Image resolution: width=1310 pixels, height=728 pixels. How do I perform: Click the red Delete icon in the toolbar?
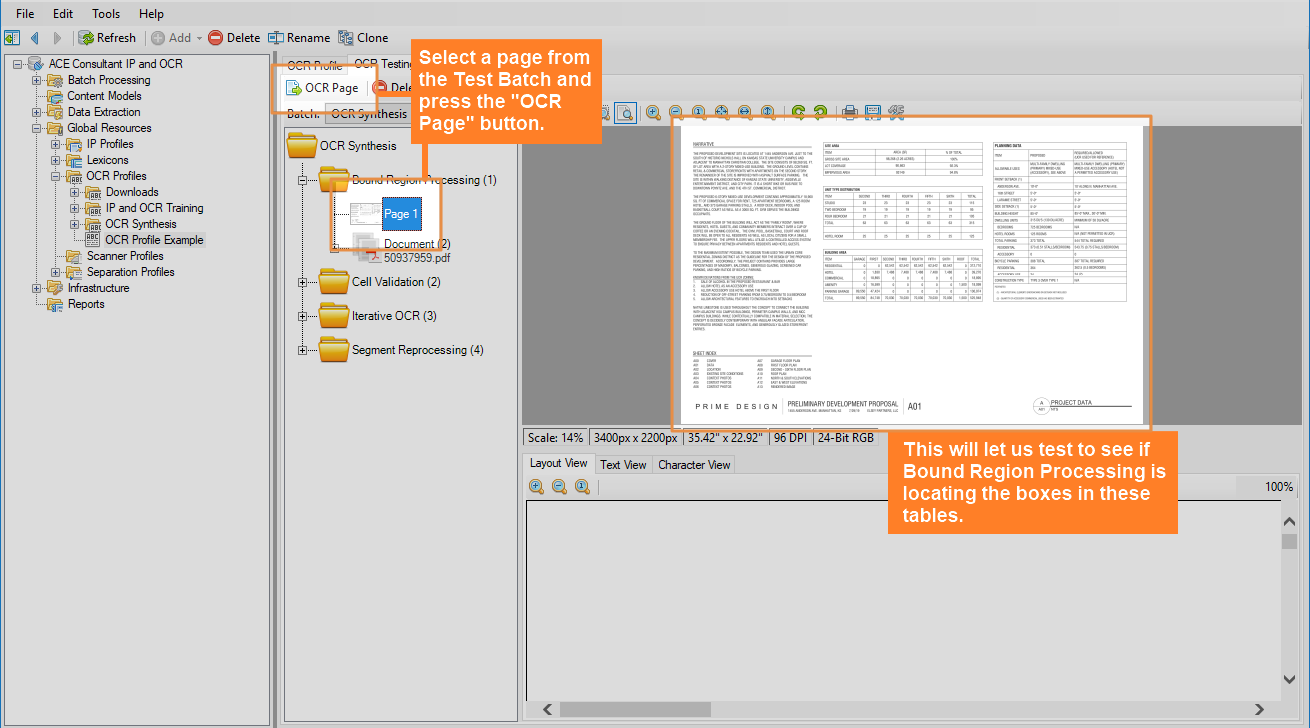(215, 38)
